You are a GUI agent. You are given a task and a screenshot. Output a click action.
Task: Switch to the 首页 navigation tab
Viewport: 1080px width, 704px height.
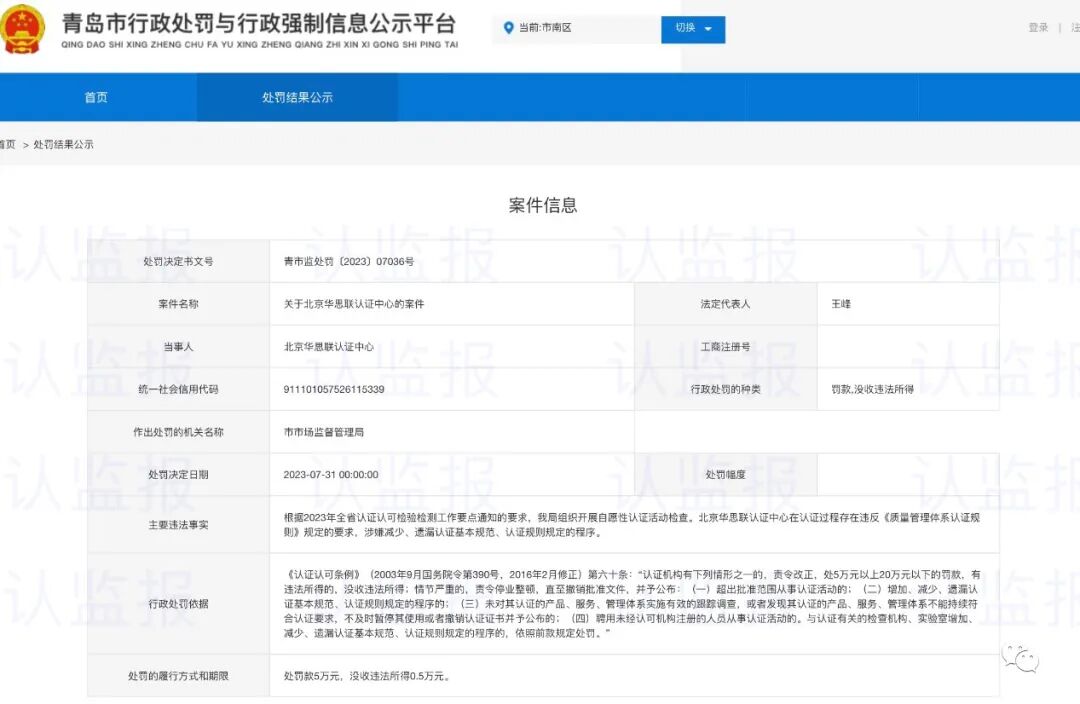coord(95,97)
